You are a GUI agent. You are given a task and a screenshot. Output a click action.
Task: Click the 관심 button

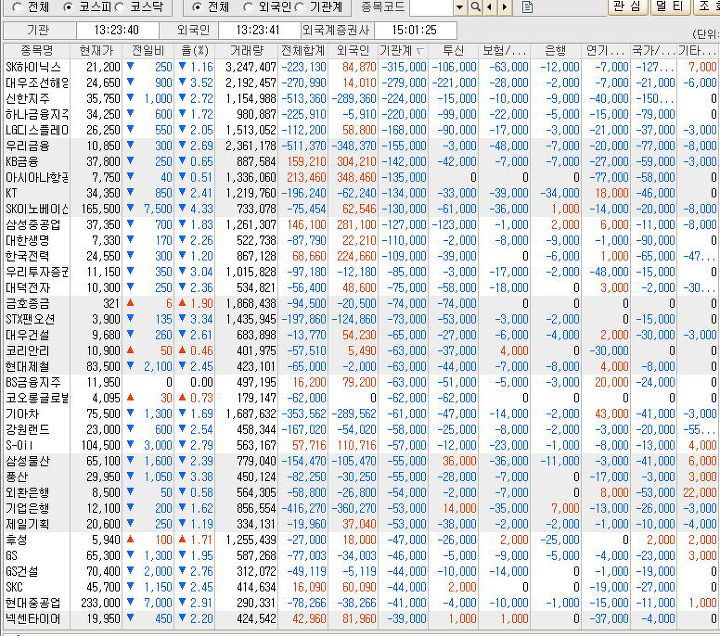tap(627, 6)
